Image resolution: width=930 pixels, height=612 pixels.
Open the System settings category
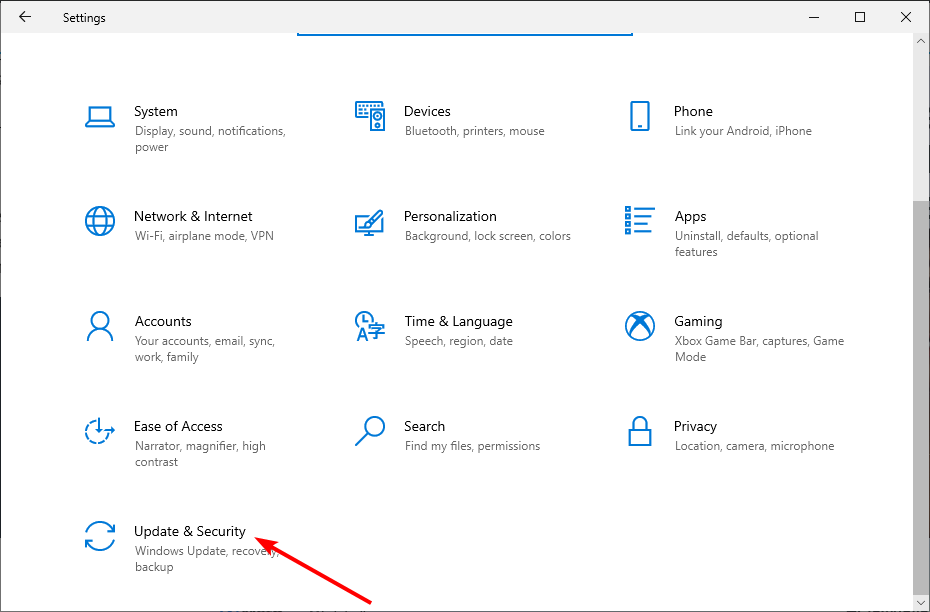point(156,111)
